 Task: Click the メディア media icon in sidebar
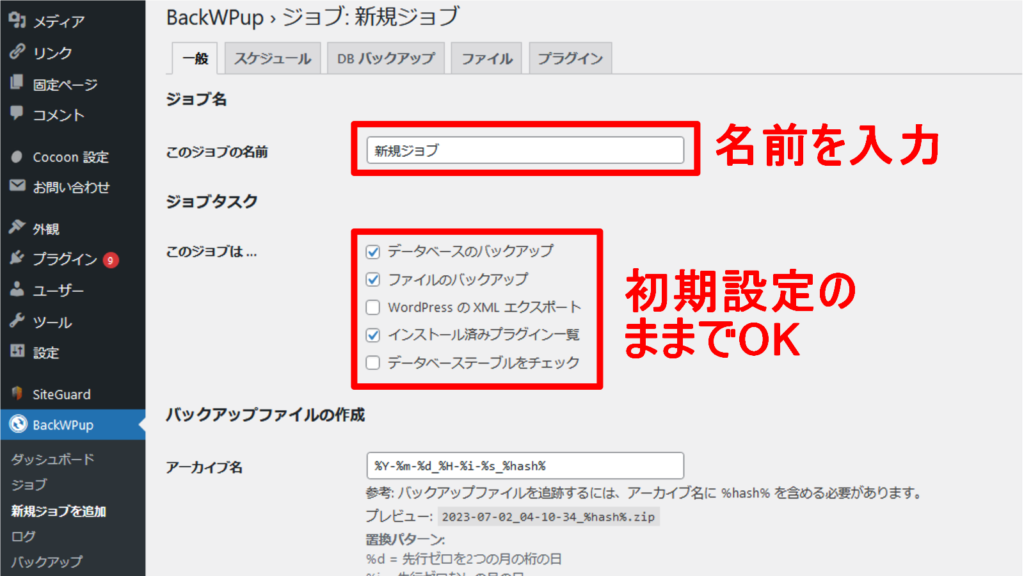[x=17, y=21]
